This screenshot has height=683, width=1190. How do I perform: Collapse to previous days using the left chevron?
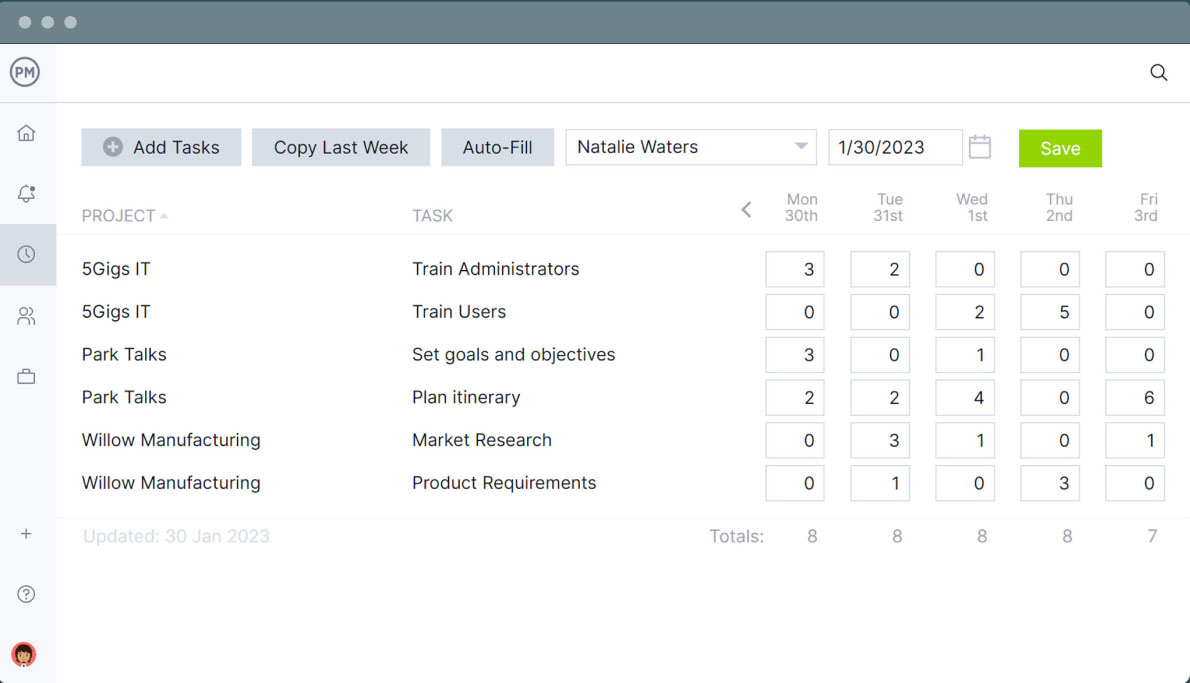click(746, 210)
